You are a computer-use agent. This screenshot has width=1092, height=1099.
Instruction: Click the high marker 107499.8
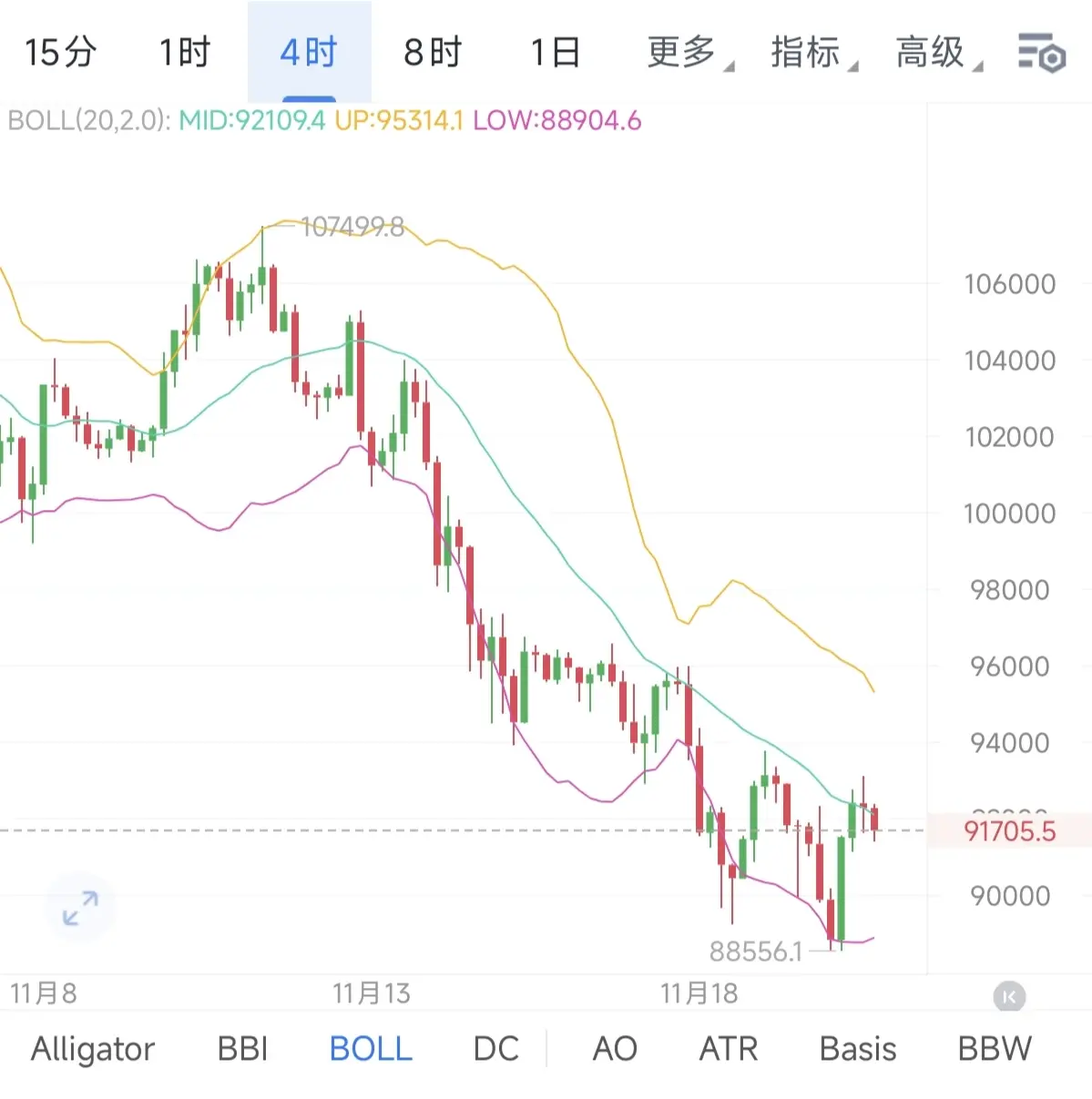click(x=352, y=227)
